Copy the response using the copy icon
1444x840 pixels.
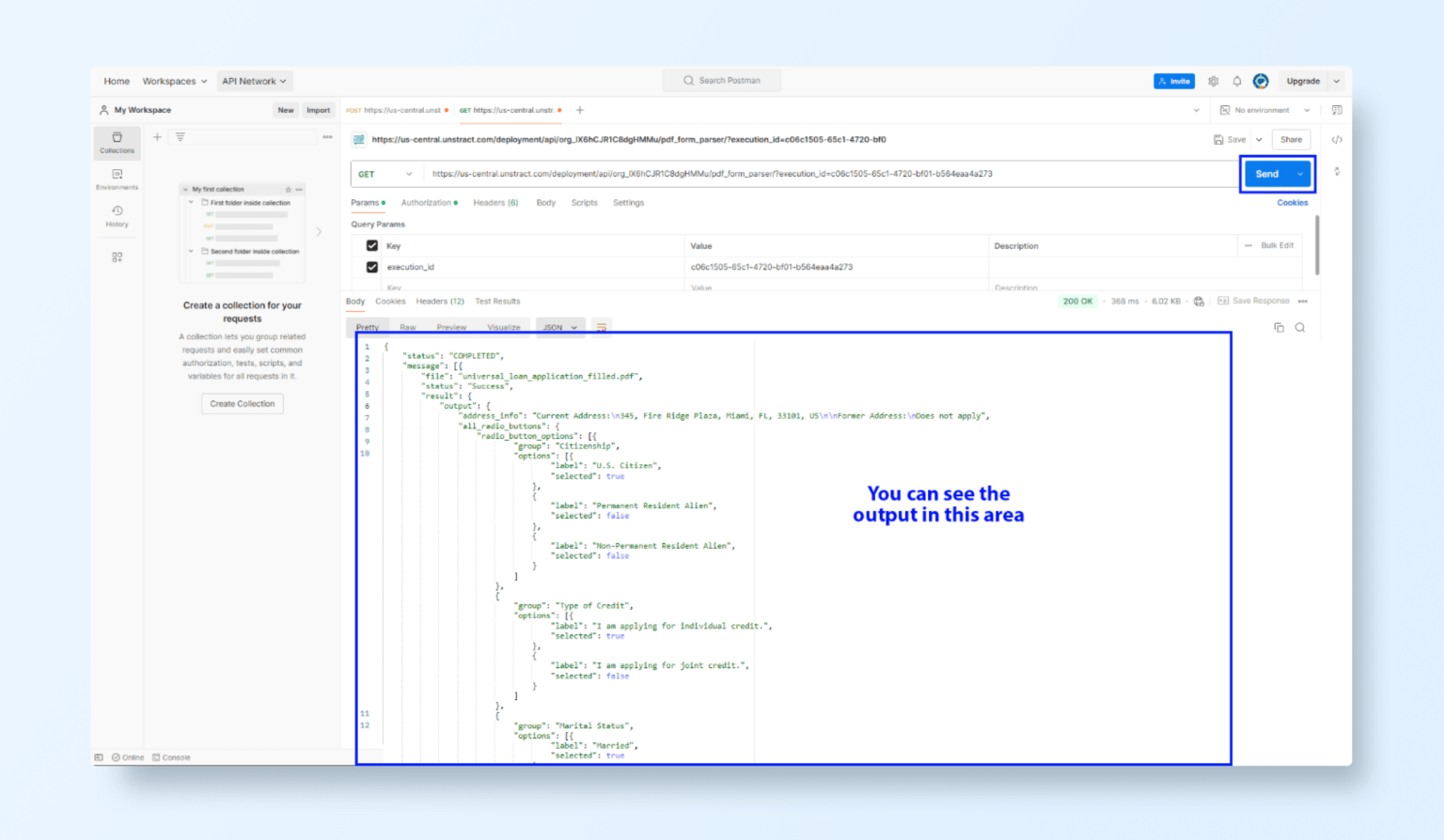point(1279,327)
